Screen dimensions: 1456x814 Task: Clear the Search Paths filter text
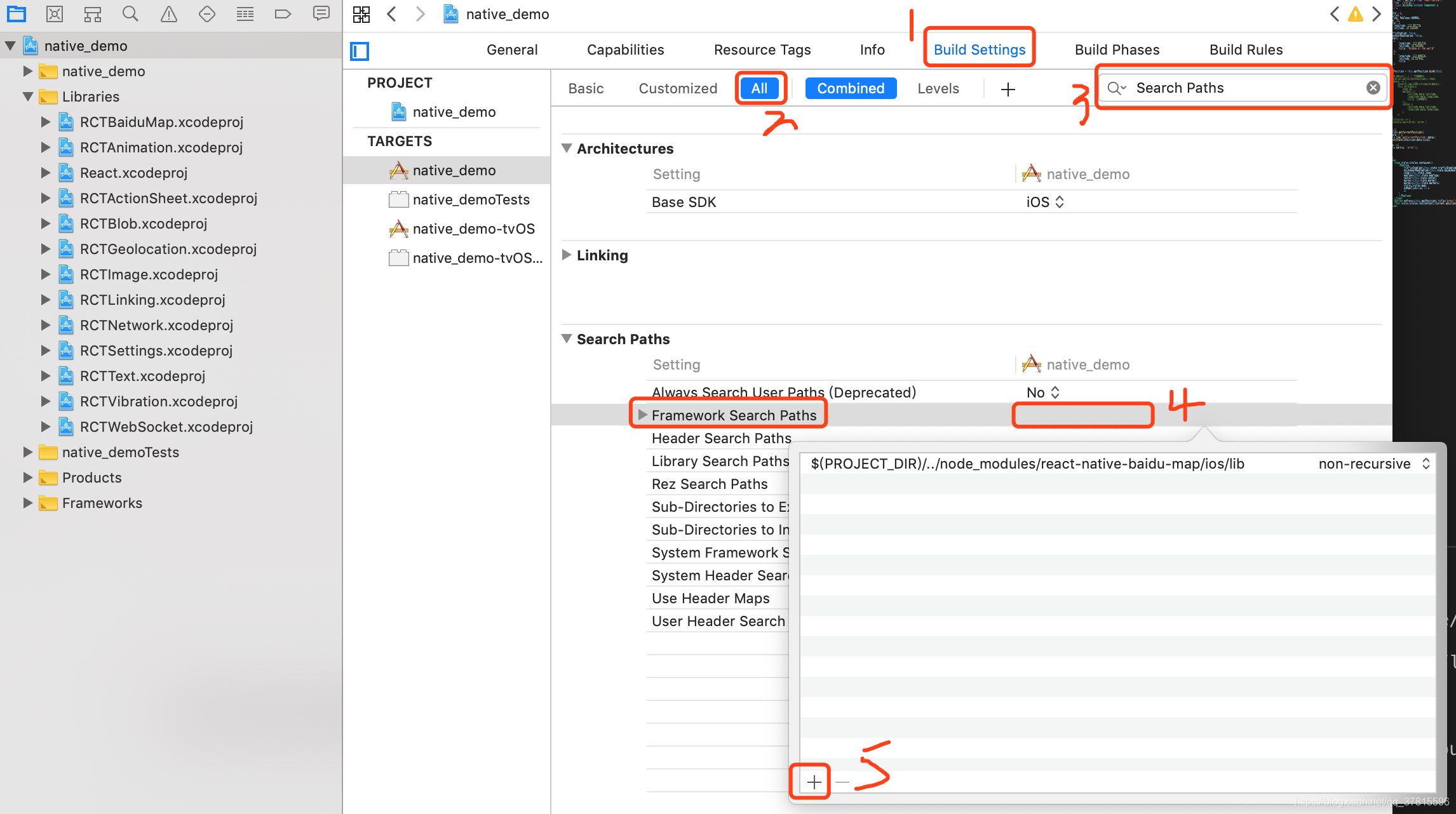click(x=1373, y=88)
